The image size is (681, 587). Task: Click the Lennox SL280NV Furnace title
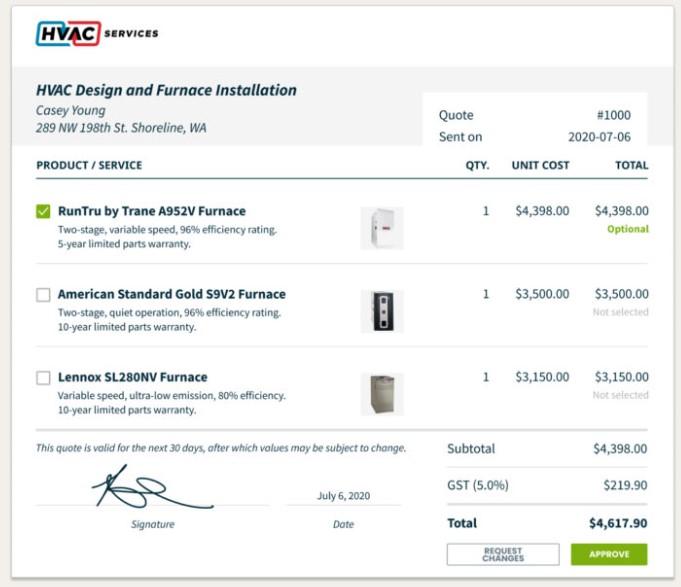tap(133, 377)
